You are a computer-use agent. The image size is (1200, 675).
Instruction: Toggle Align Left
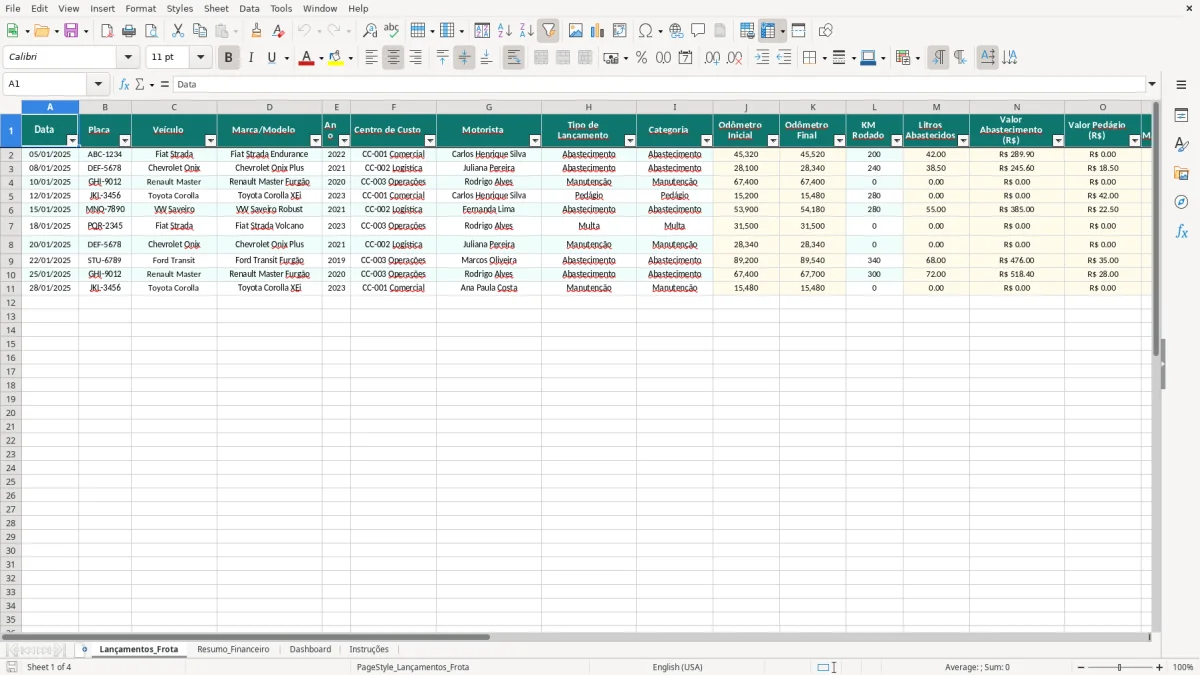tap(371, 58)
